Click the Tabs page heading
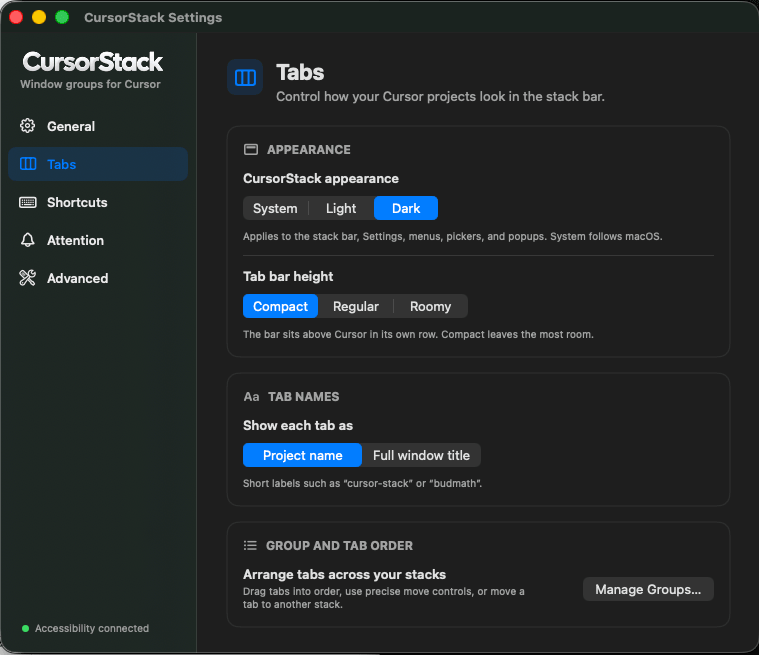This screenshot has width=759, height=655. [x=300, y=73]
